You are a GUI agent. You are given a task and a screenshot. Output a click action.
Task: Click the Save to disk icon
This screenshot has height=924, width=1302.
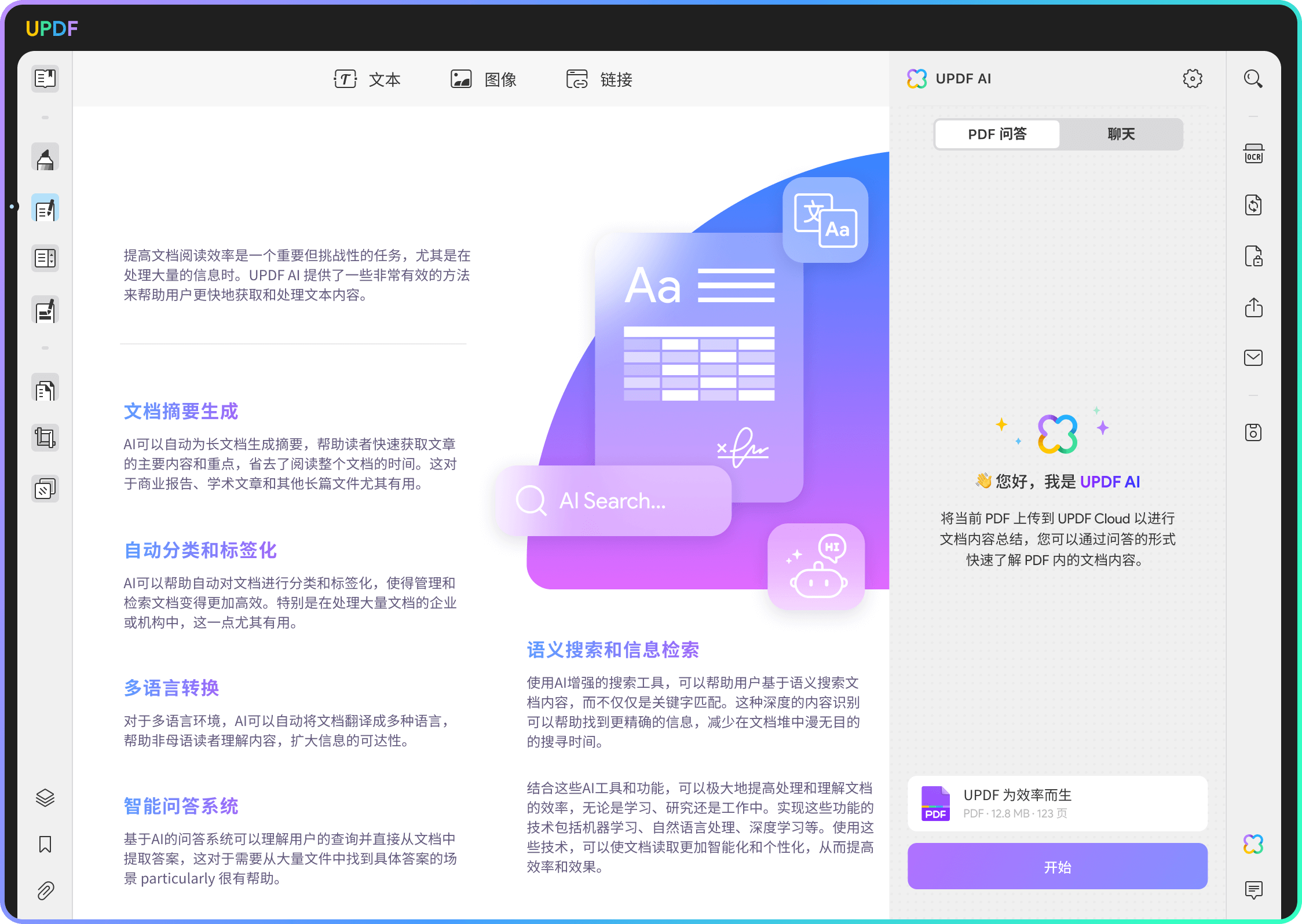coord(1253,432)
